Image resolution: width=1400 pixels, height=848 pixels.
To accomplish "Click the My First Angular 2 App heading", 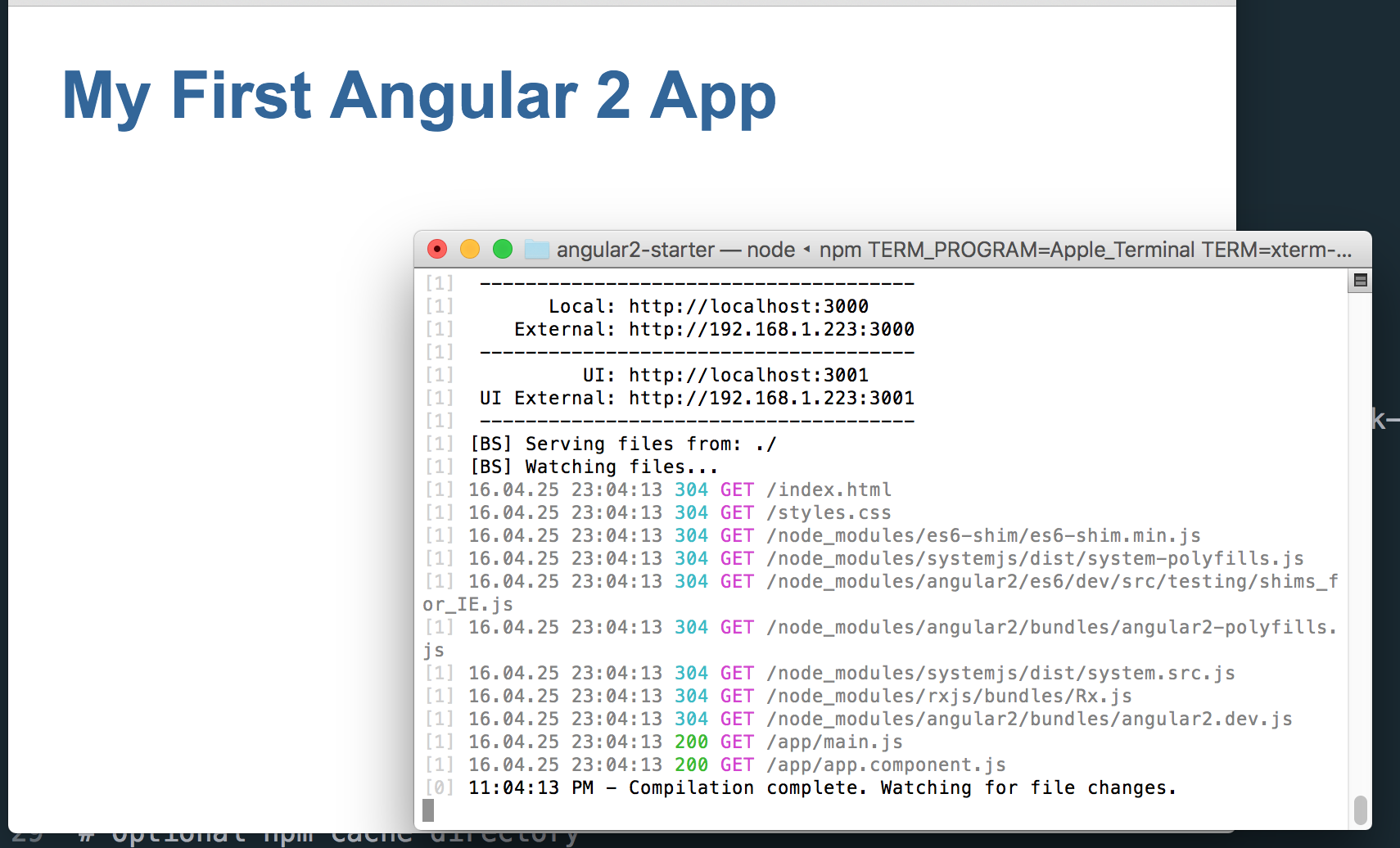I will point(419,97).
